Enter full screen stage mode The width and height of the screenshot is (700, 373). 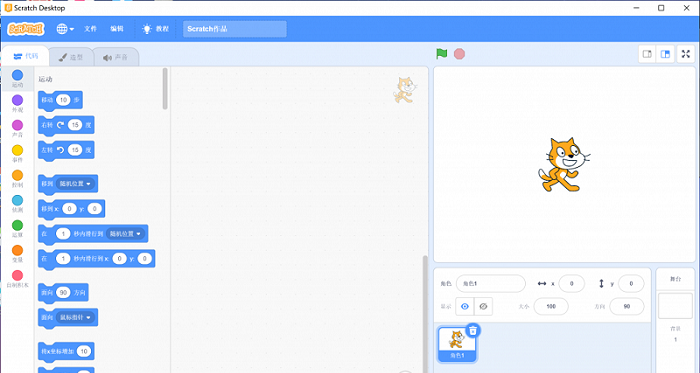tap(686, 54)
